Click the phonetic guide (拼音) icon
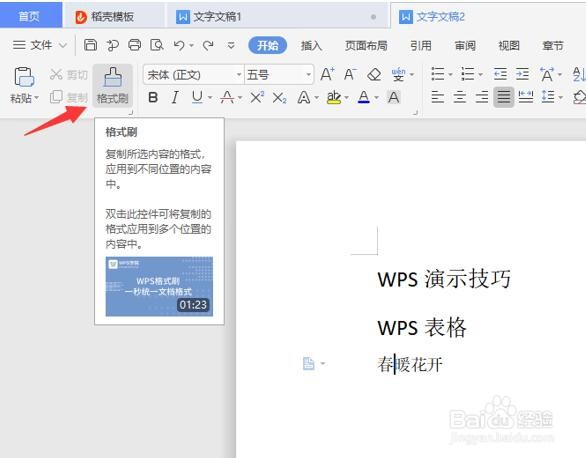 click(x=398, y=74)
